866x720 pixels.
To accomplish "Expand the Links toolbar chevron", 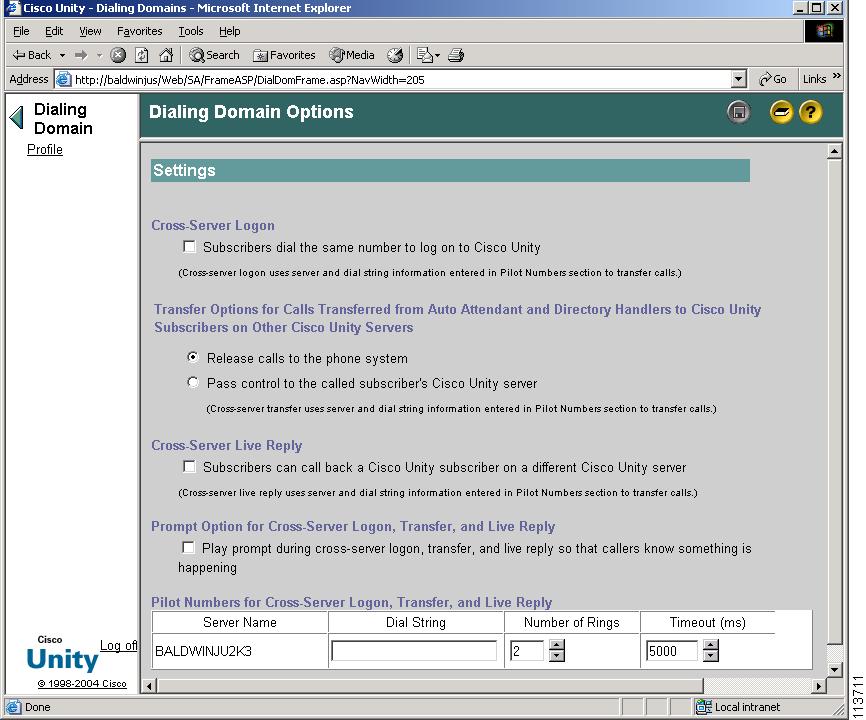I will pyautogui.click(x=836, y=76).
